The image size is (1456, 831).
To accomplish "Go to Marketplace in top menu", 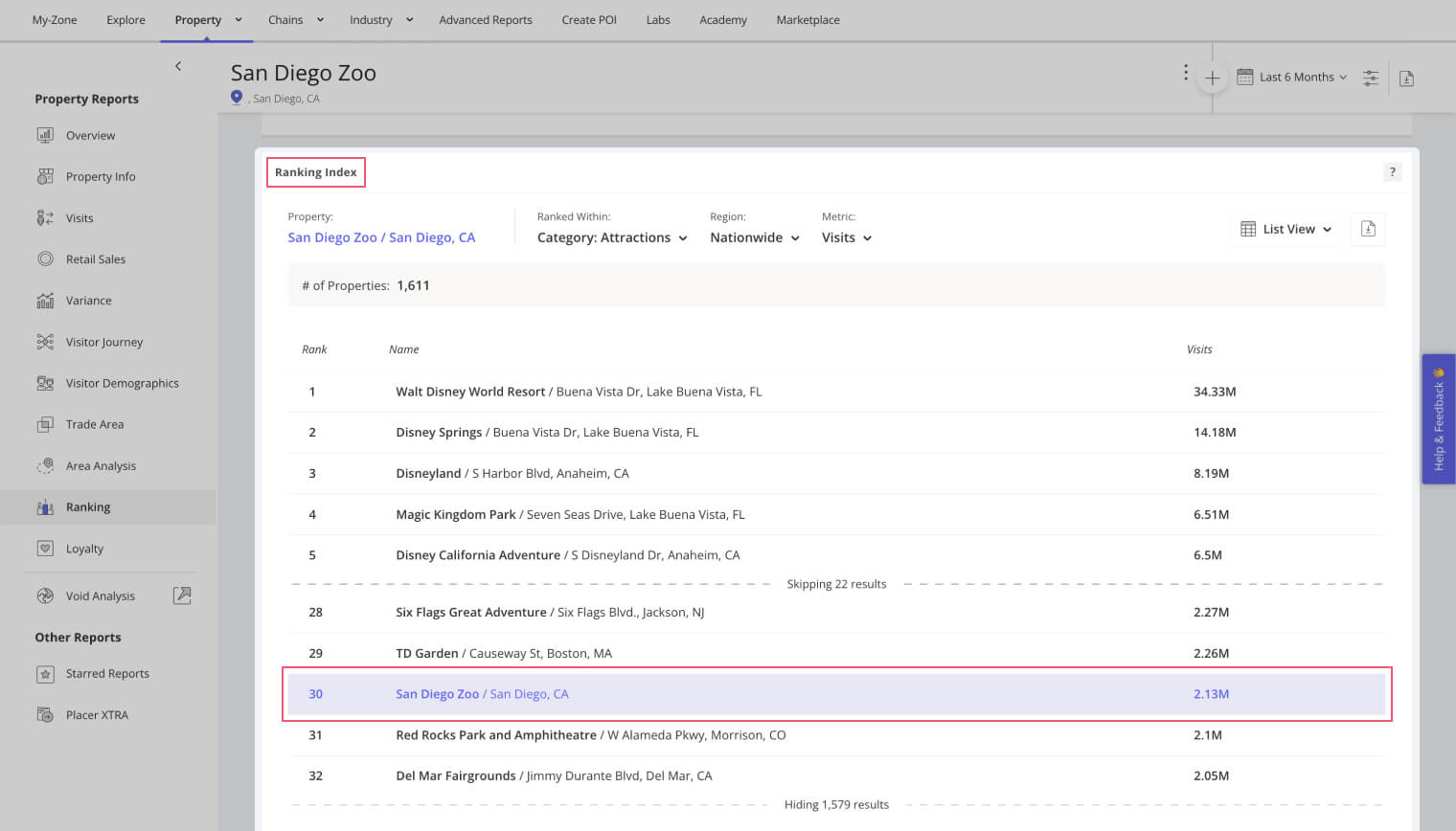I will (808, 20).
